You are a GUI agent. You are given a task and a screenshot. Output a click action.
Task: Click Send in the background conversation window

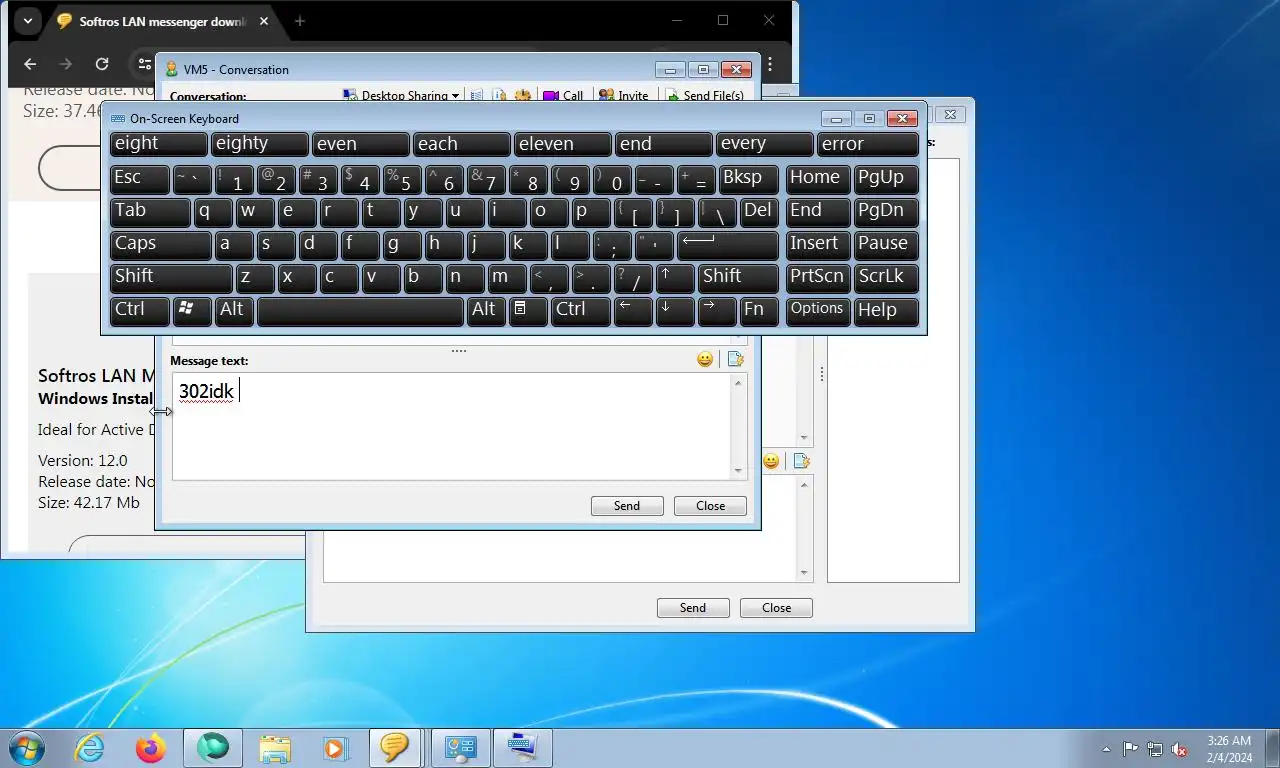pos(693,608)
